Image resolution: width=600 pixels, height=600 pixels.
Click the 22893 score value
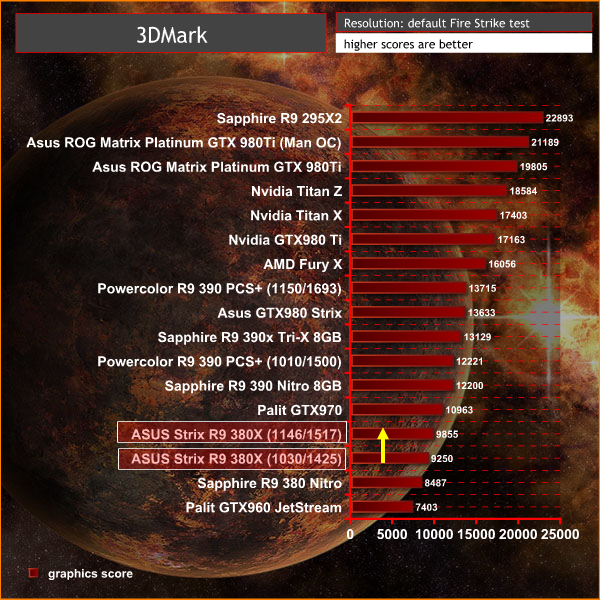(x=559, y=118)
